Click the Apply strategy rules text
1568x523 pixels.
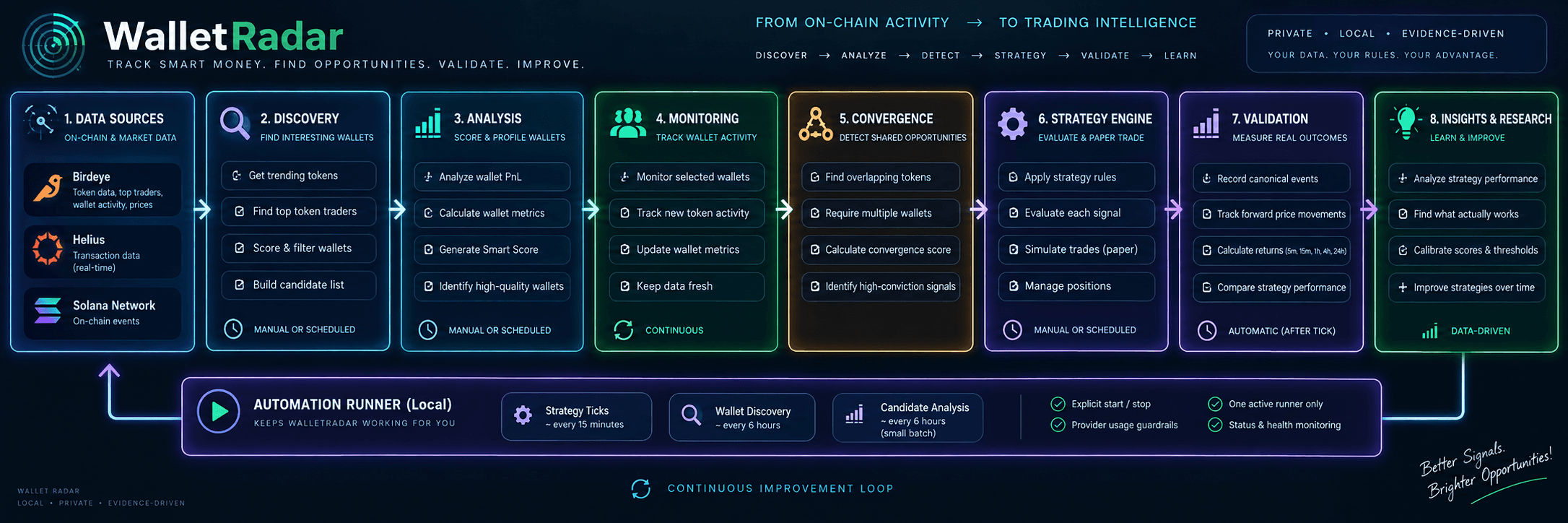[1071, 177]
